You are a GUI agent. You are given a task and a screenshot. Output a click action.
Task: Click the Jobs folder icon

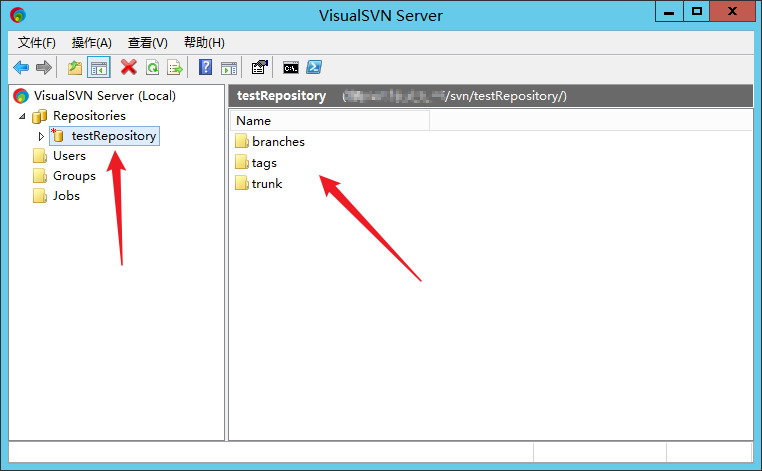[39, 196]
